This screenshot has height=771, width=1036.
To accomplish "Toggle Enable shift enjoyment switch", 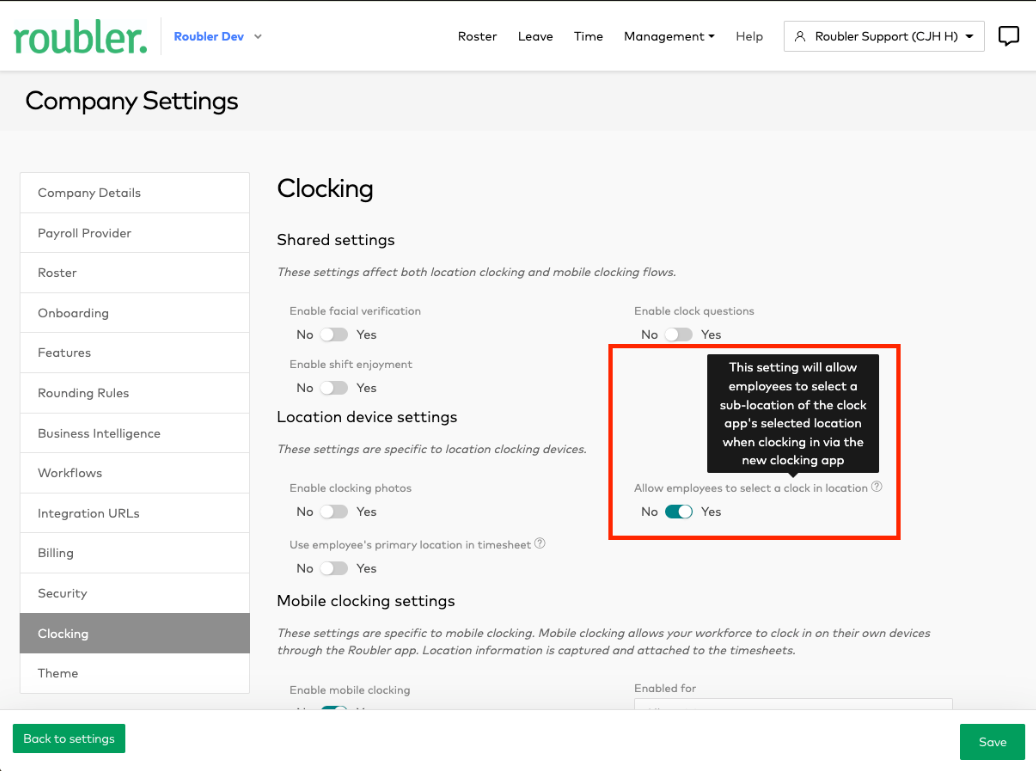I will pos(334,388).
